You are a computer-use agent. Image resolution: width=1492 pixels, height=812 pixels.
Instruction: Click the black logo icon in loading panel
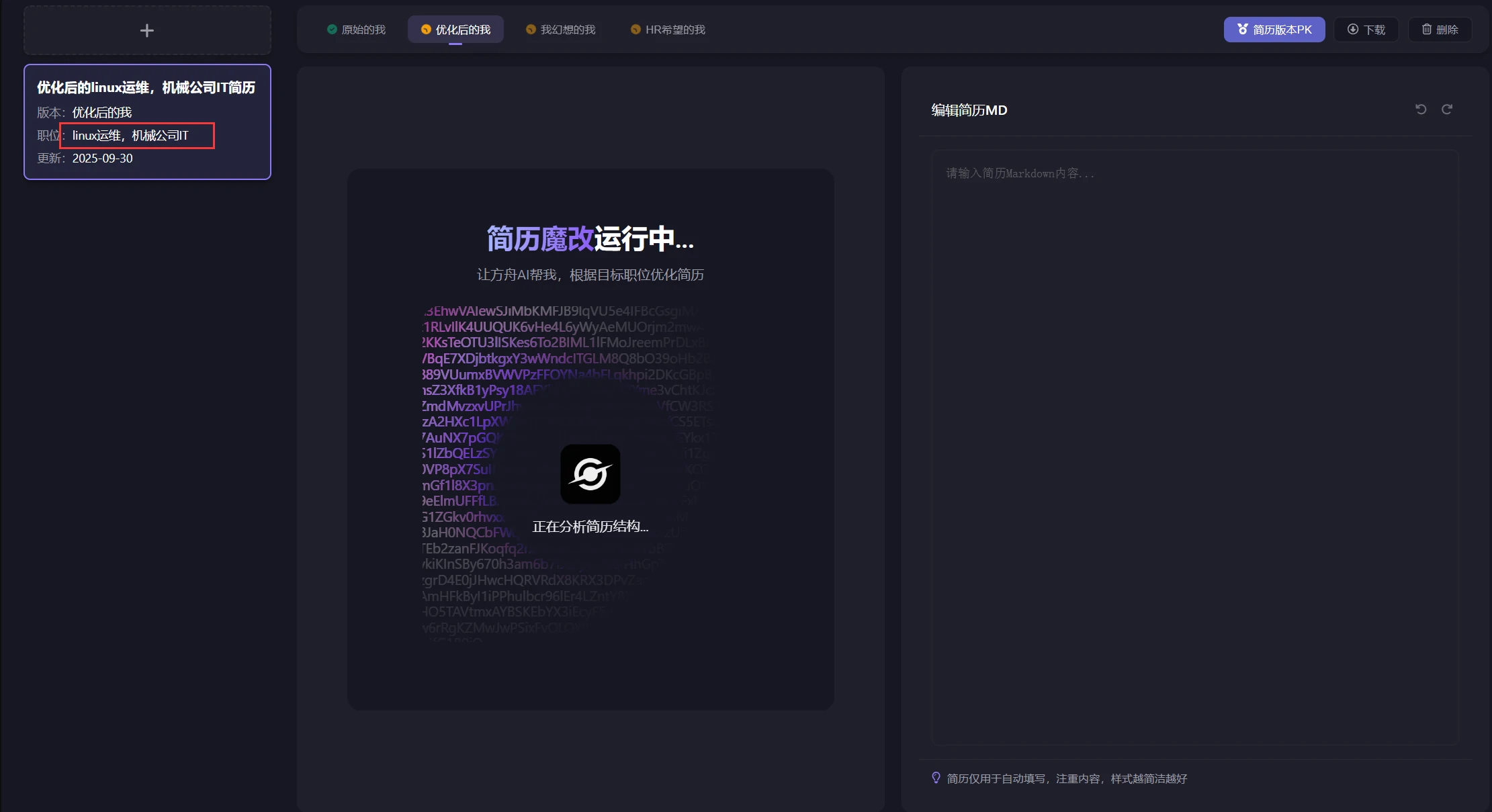[590, 474]
